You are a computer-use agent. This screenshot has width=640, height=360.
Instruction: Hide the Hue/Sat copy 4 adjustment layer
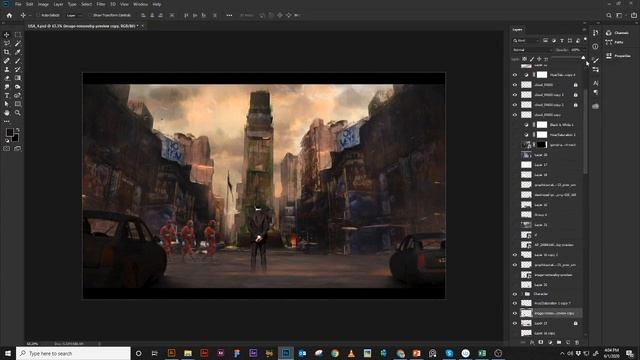(515, 75)
